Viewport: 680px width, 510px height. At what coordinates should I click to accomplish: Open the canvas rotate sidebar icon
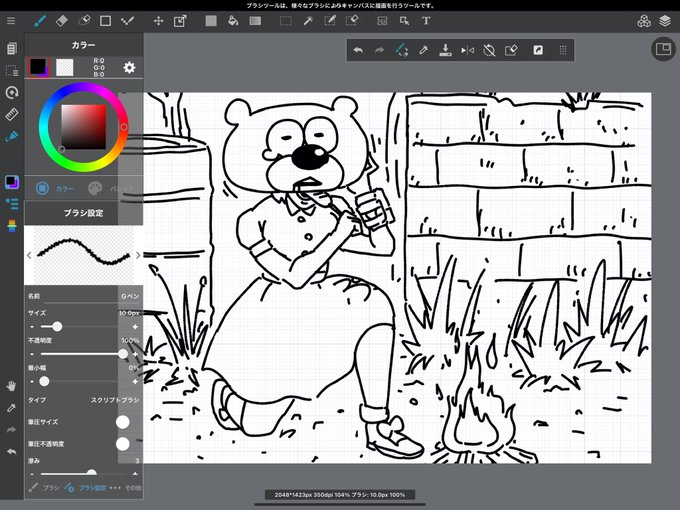(x=12, y=92)
